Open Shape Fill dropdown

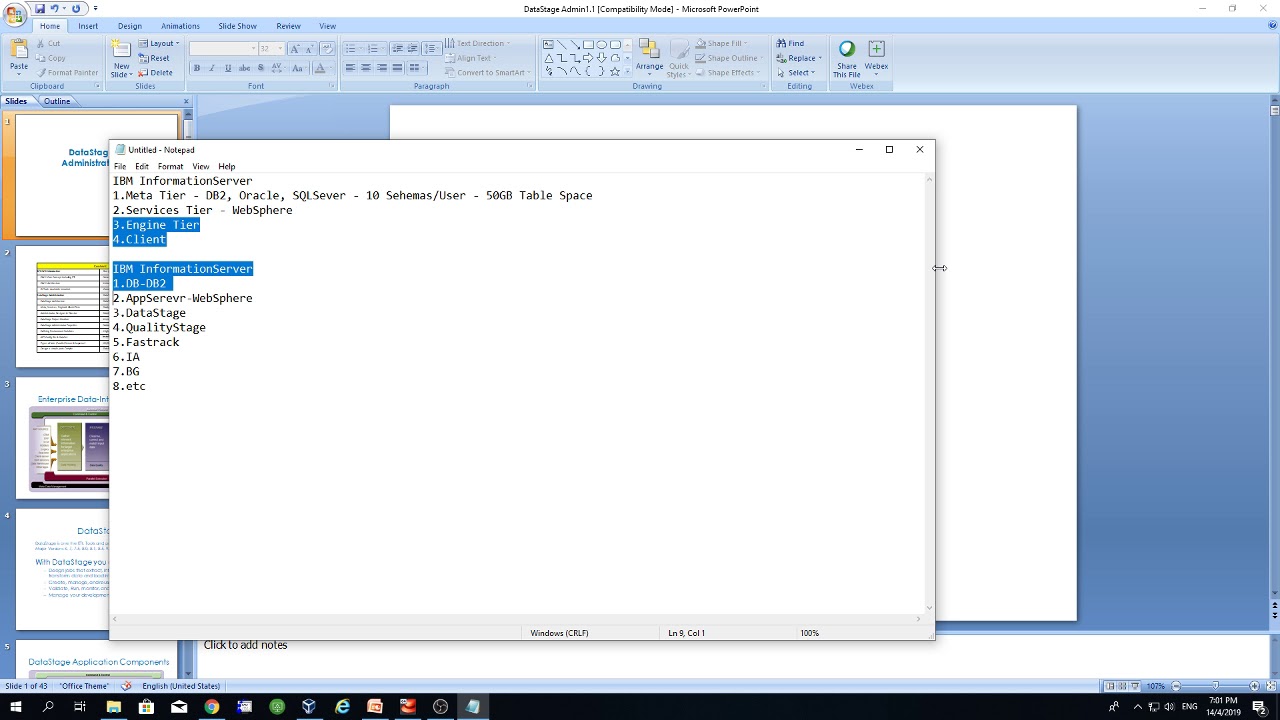[x=723, y=44]
